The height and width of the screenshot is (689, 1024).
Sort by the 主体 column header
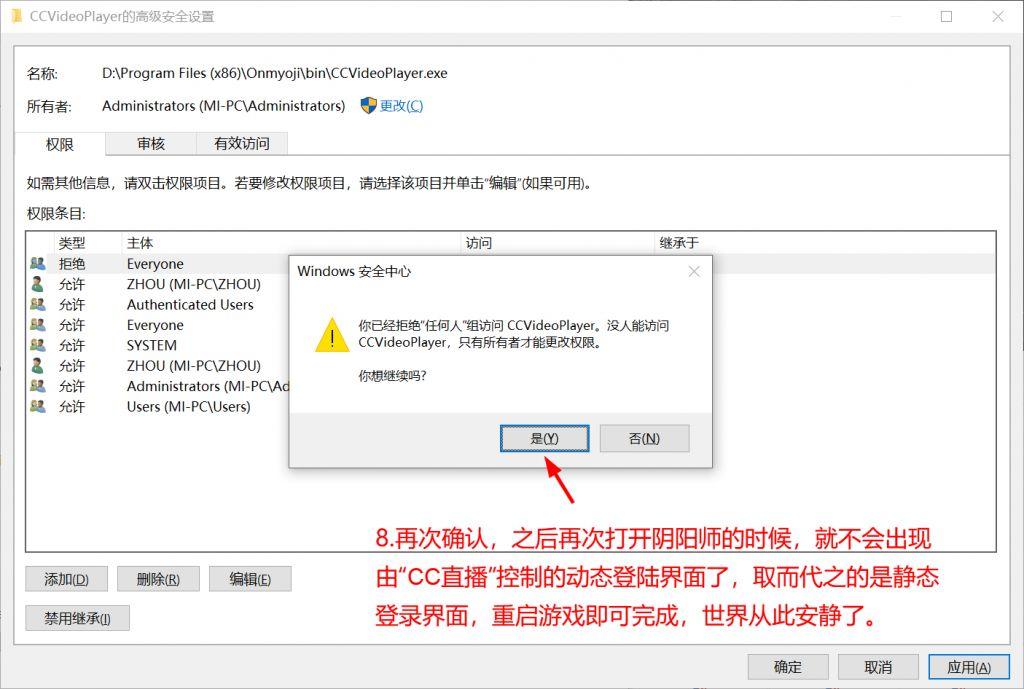[291, 243]
